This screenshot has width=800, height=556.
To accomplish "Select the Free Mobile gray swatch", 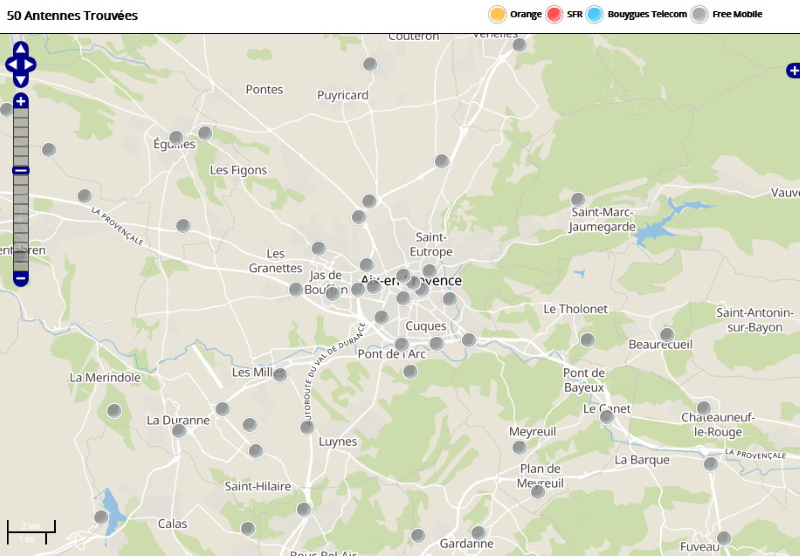I will [700, 14].
